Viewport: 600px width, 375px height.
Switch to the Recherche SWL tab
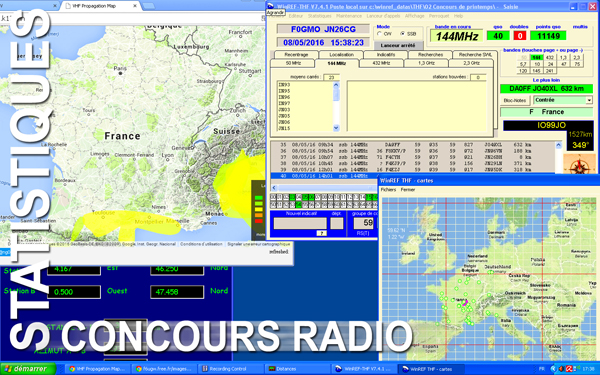tap(475, 55)
